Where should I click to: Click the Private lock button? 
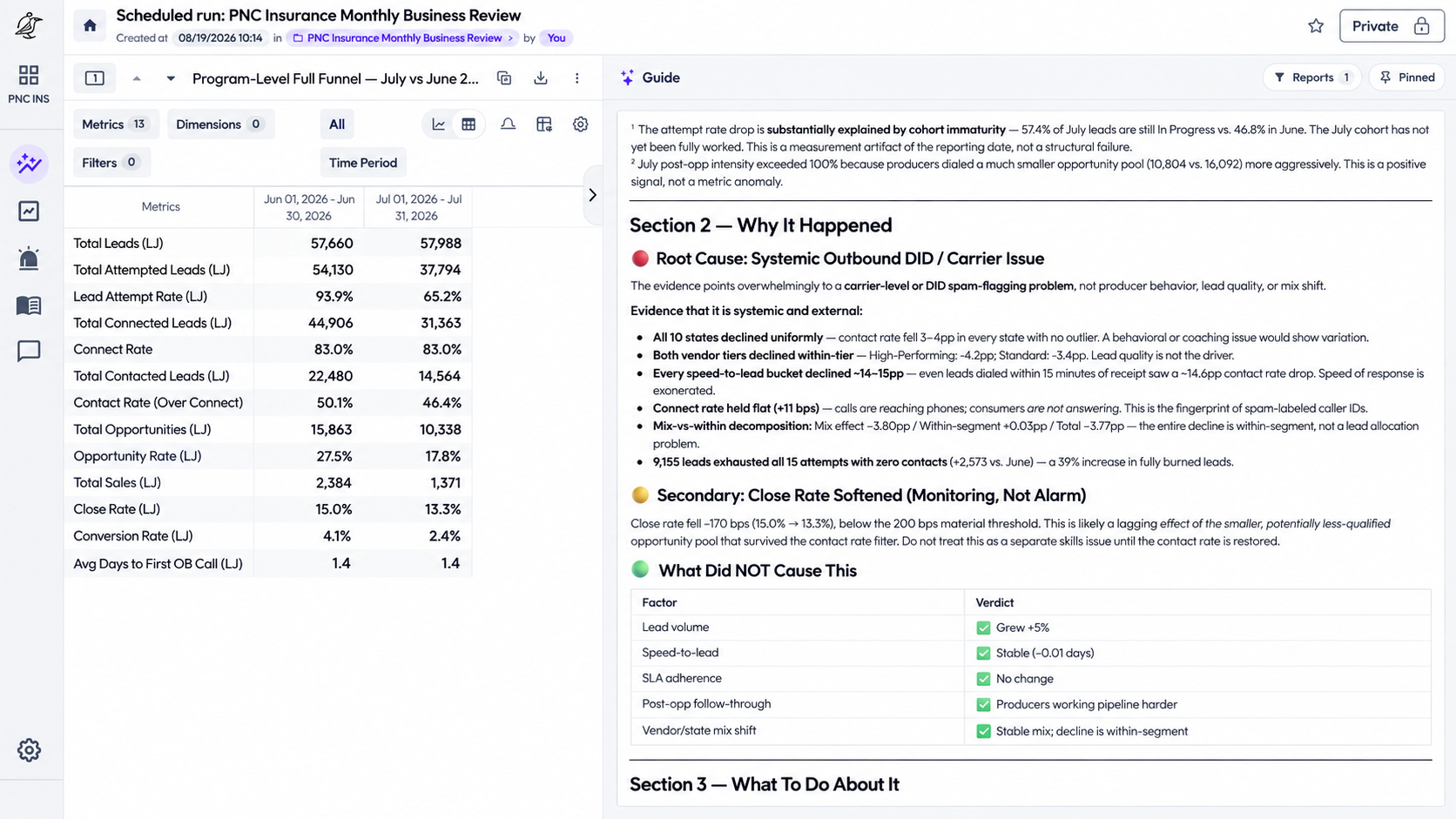tap(1391, 26)
